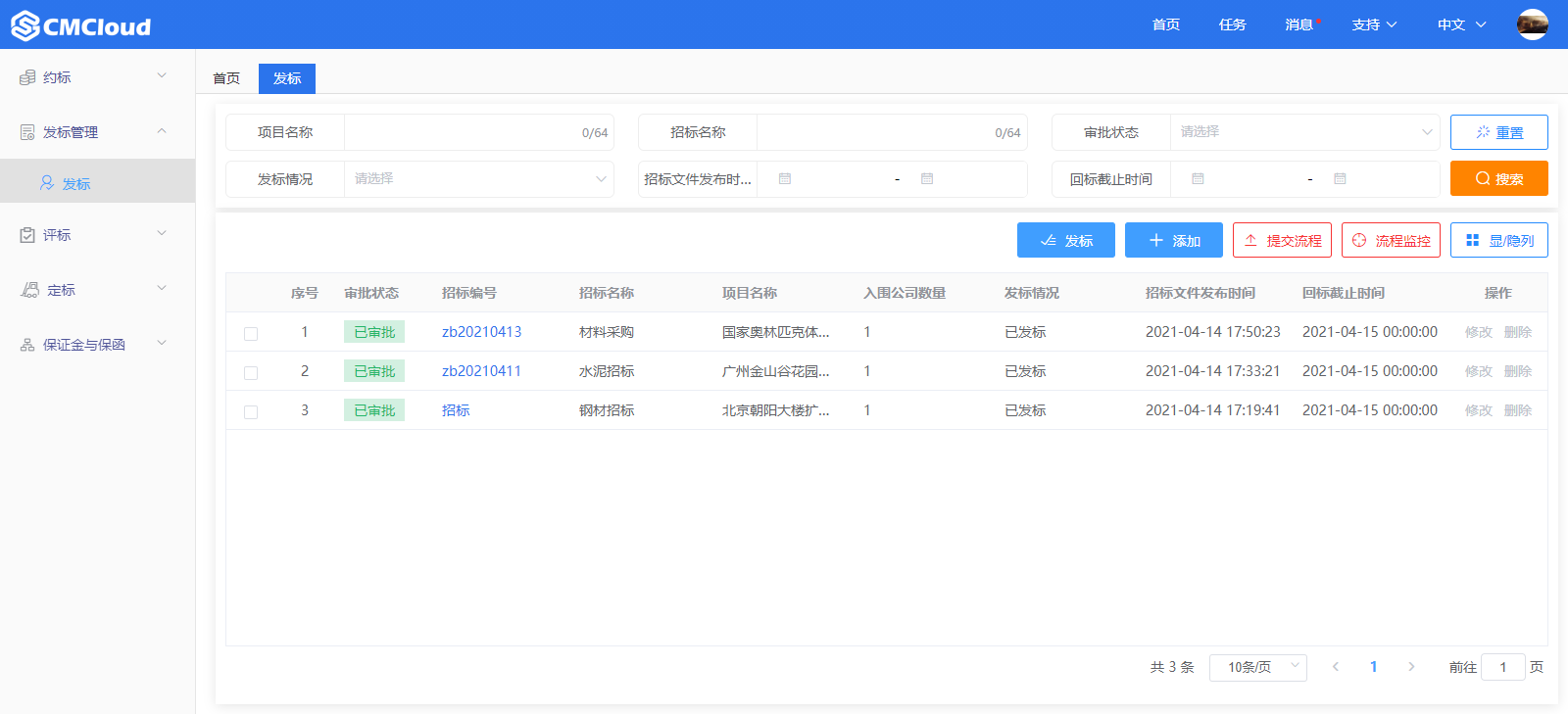This screenshot has width=1568, height=714.
Task: Click the orange 搜索 button
Action: 1499,178
